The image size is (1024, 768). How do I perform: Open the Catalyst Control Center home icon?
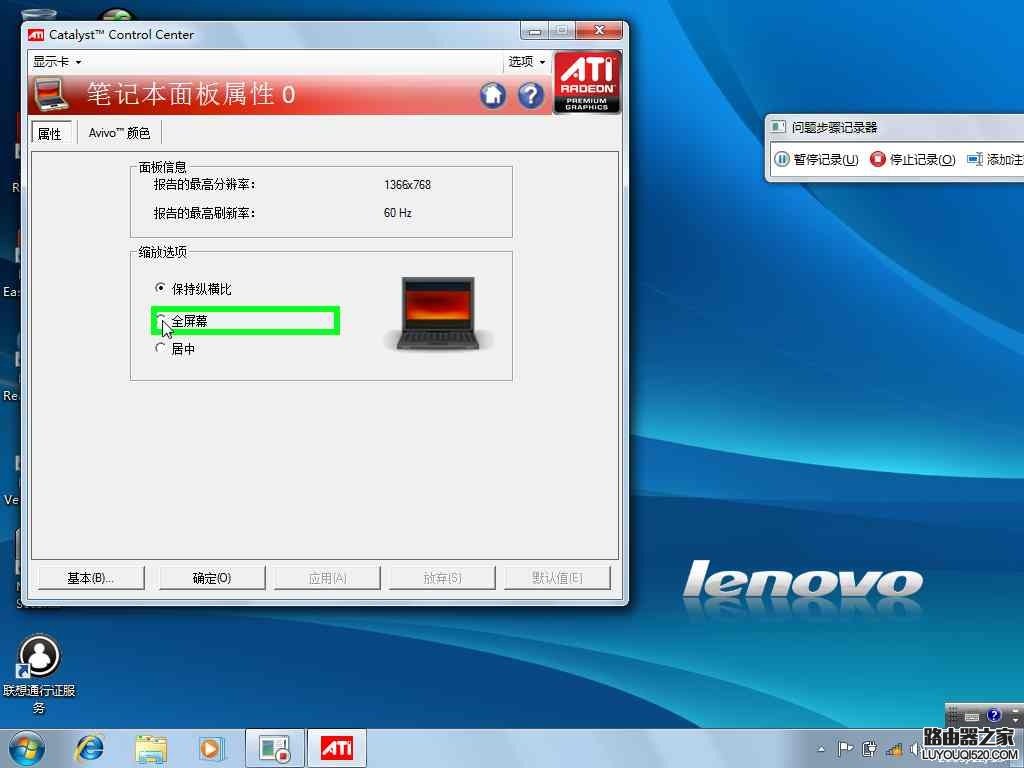pyautogui.click(x=492, y=96)
